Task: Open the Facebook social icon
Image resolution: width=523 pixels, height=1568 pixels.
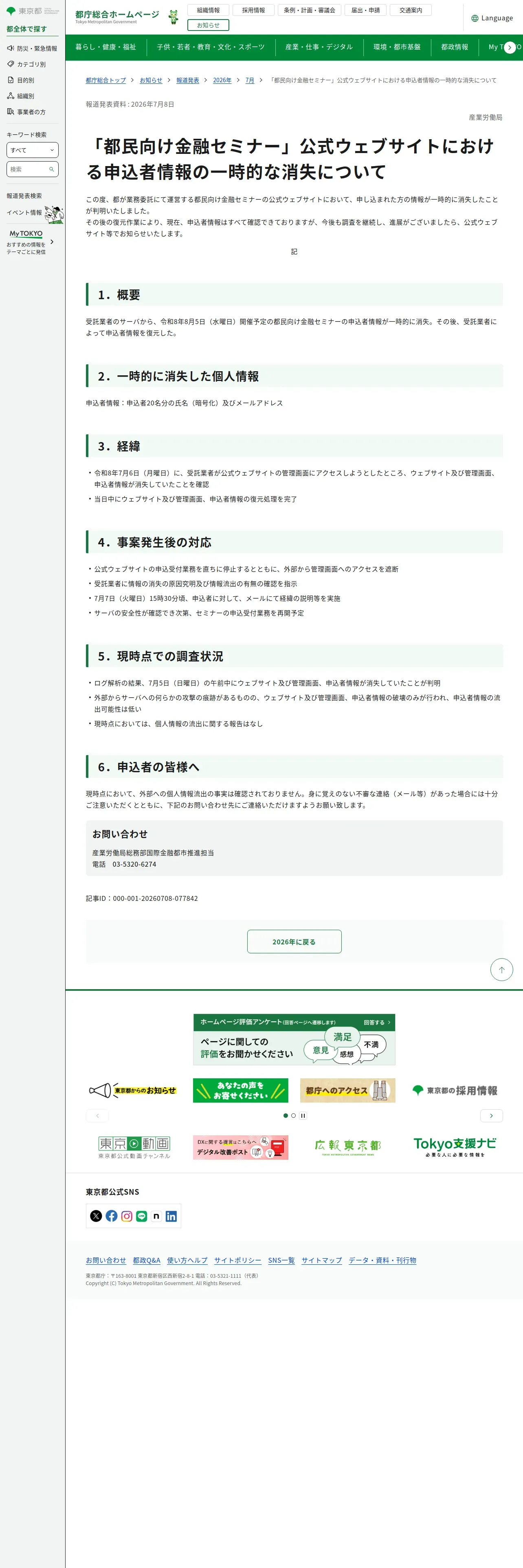Action: [112, 1215]
